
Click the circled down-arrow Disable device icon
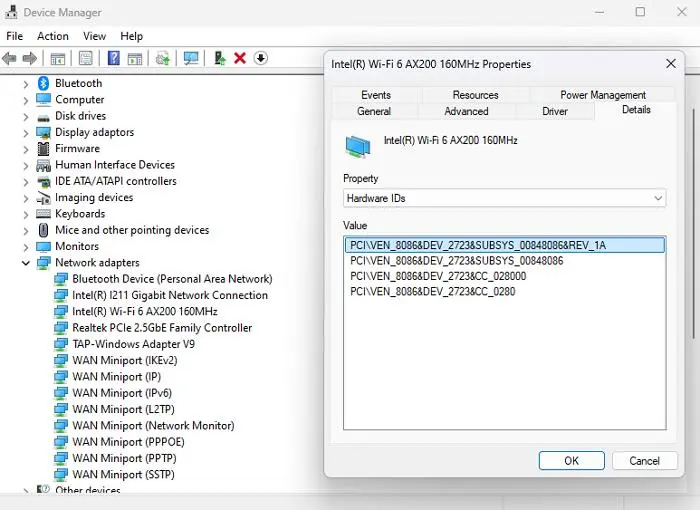261,58
